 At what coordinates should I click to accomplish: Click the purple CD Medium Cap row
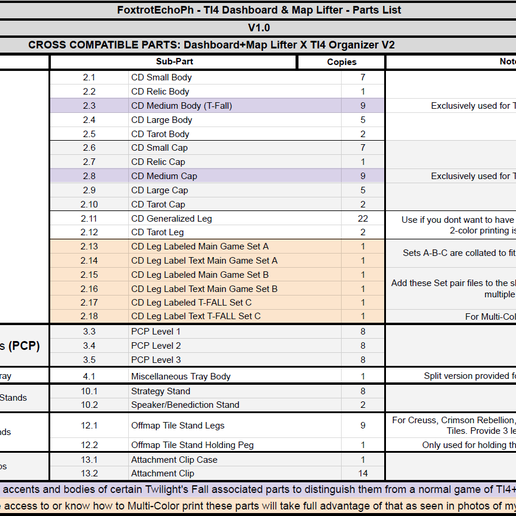click(x=217, y=176)
